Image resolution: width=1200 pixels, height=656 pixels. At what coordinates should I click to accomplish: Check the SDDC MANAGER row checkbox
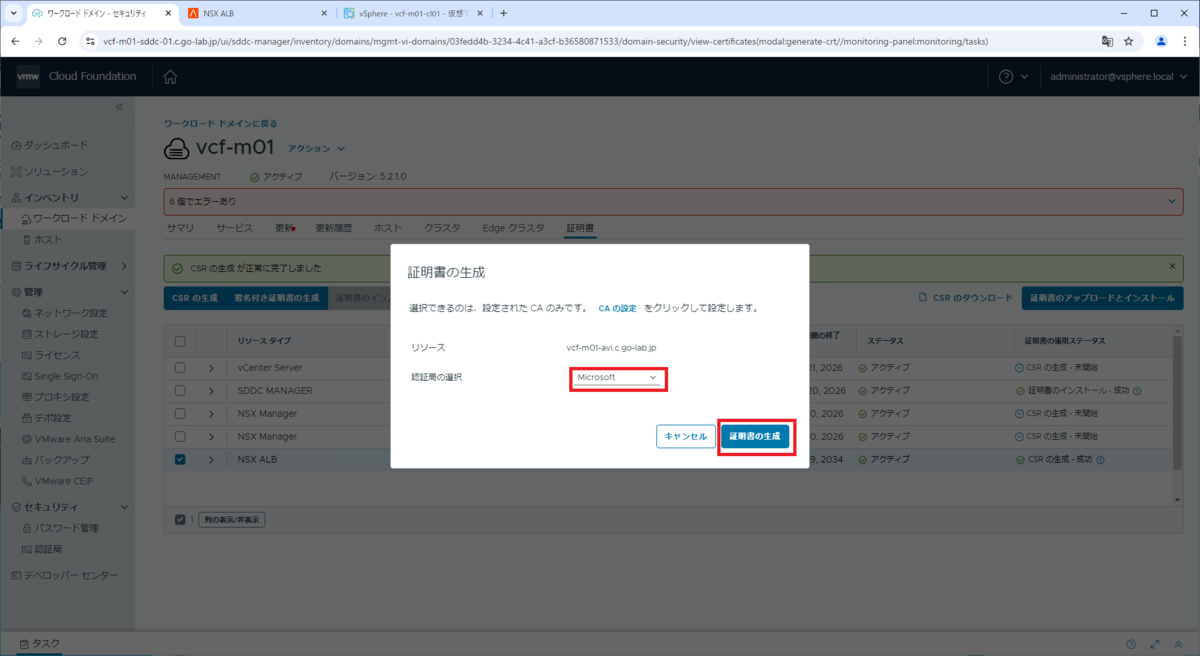[180, 390]
